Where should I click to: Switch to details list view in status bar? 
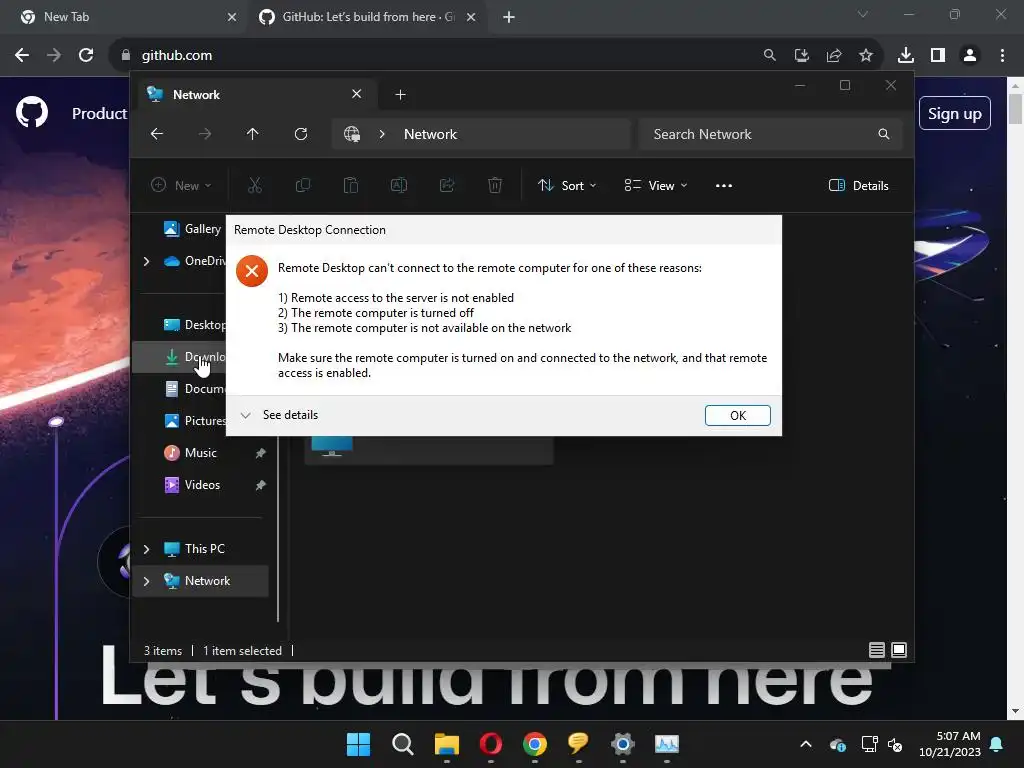(876, 650)
